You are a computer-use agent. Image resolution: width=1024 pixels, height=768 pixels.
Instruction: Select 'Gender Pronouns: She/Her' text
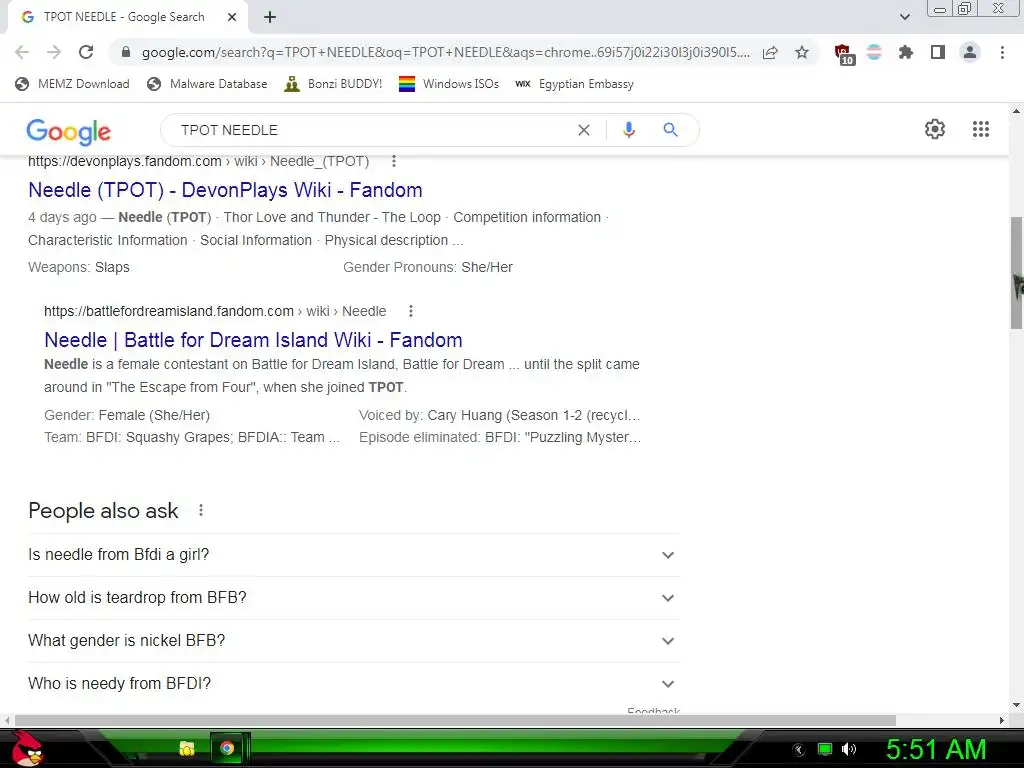click(x=428, y=267)
